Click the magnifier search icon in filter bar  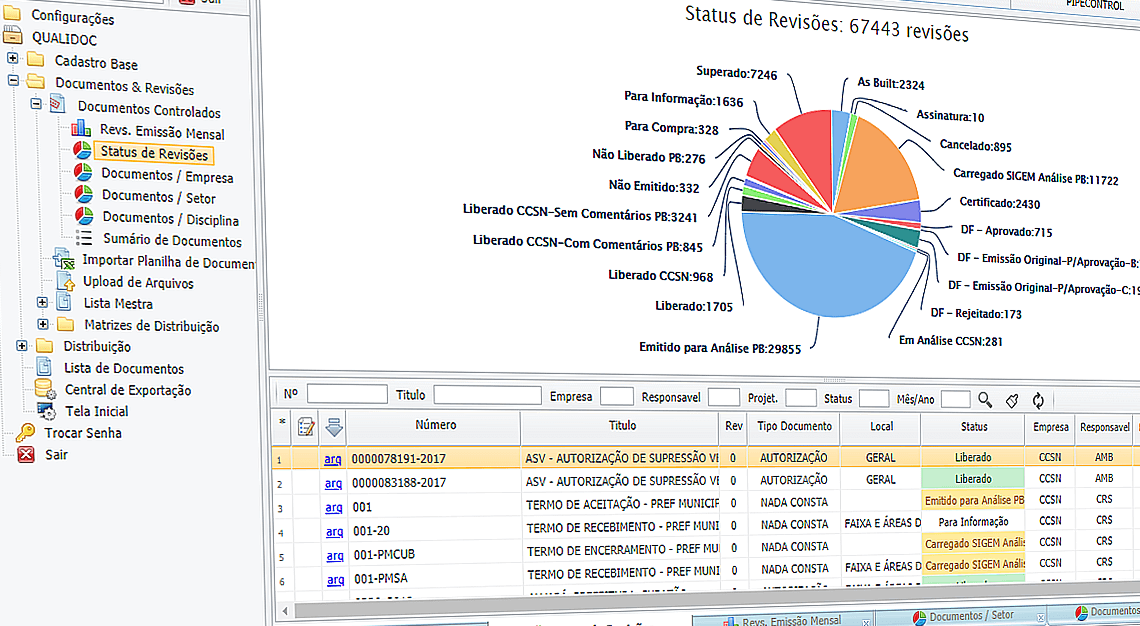[985, 398]
